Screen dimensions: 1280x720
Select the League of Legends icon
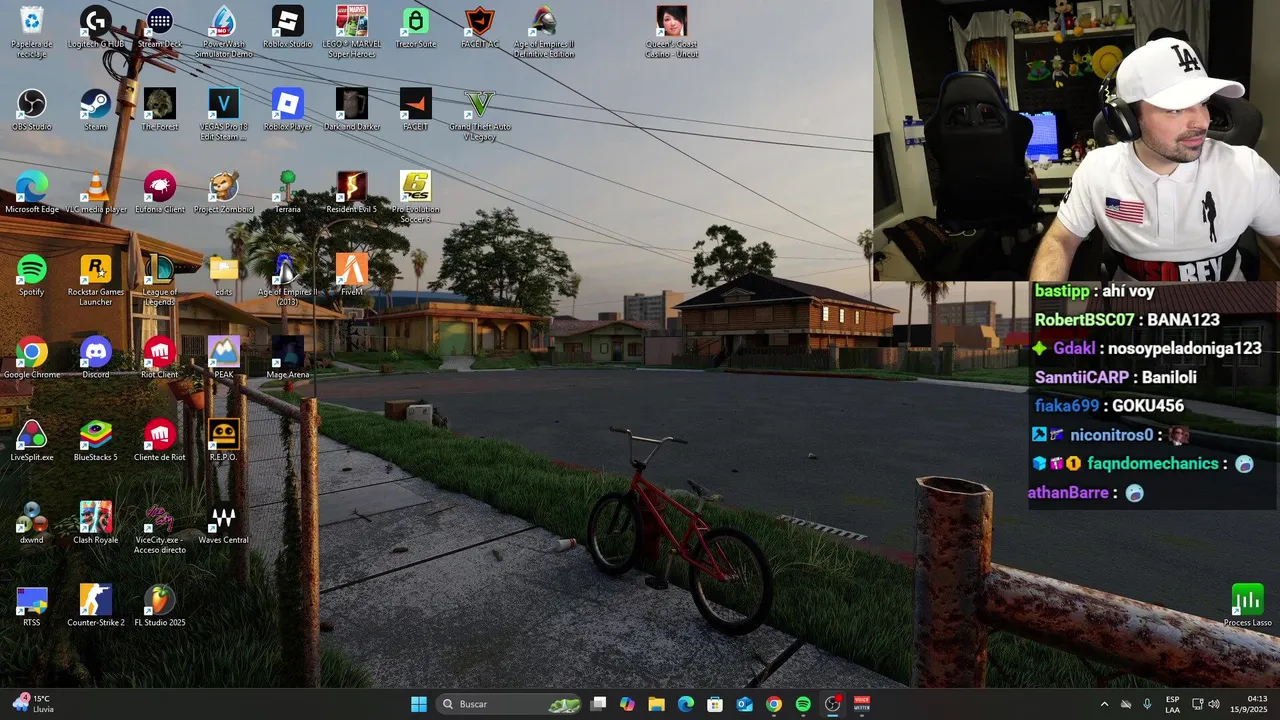click(160, 279)
